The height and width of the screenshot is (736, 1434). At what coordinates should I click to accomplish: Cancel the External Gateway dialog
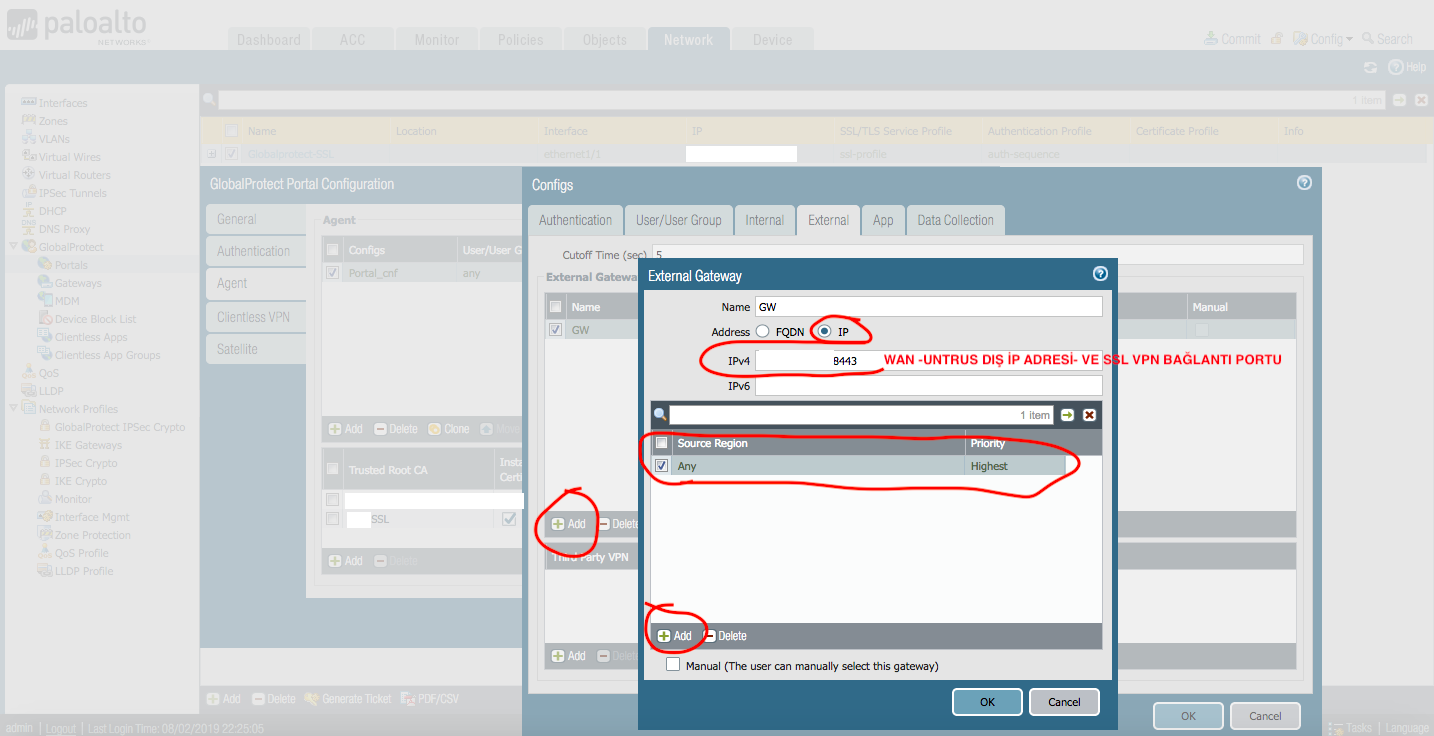pos(1064,702)
